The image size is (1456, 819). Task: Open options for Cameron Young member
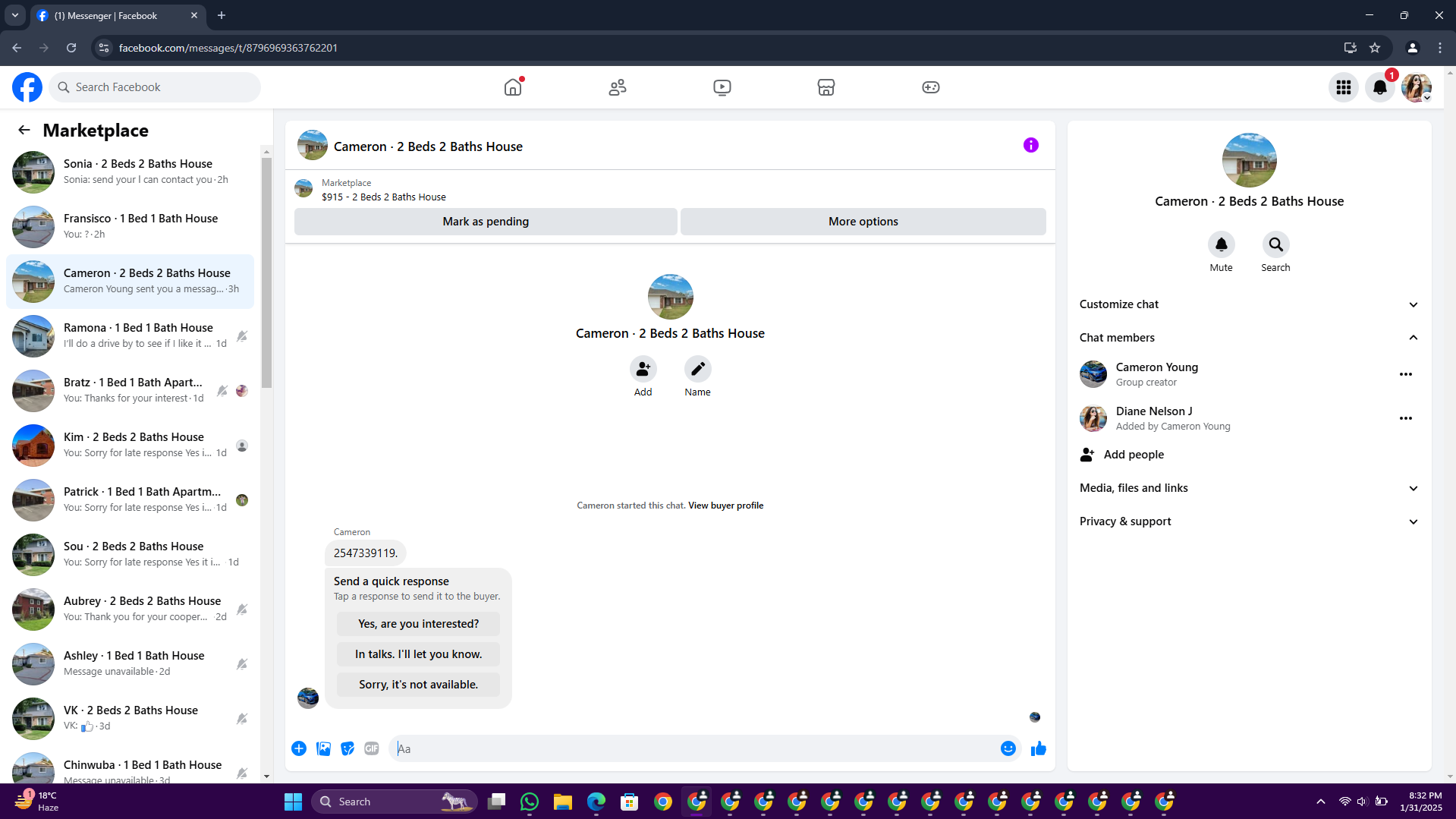pyautogui.click(x=1406, y=374)
